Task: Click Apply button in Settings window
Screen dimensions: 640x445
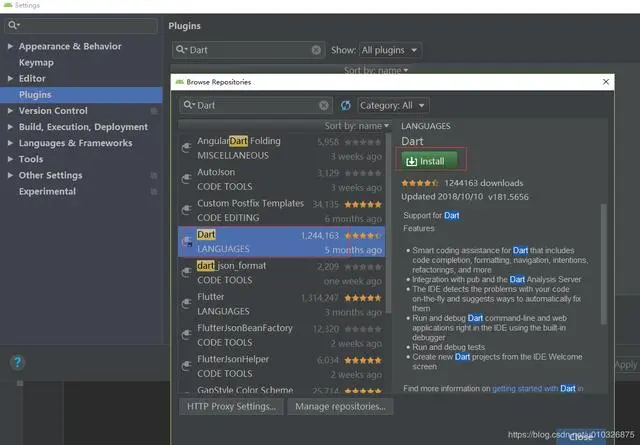Action: click(625, 365)
